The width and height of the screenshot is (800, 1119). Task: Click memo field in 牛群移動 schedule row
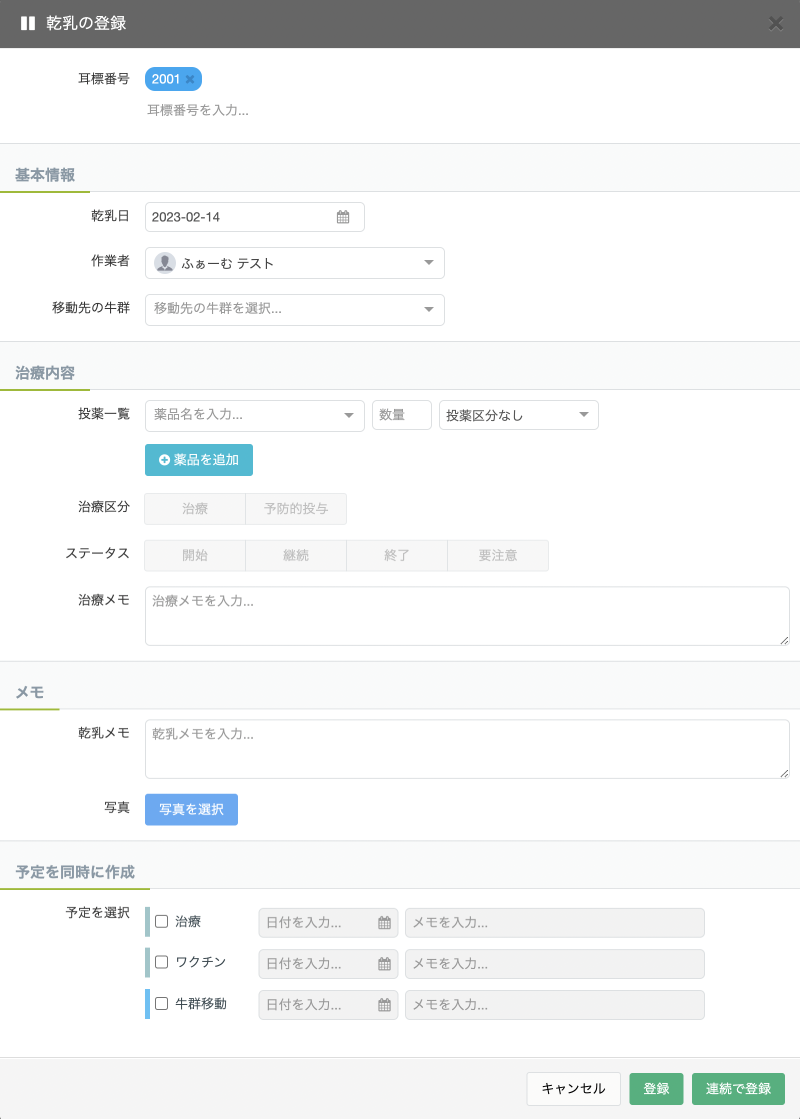[555, 1005]
